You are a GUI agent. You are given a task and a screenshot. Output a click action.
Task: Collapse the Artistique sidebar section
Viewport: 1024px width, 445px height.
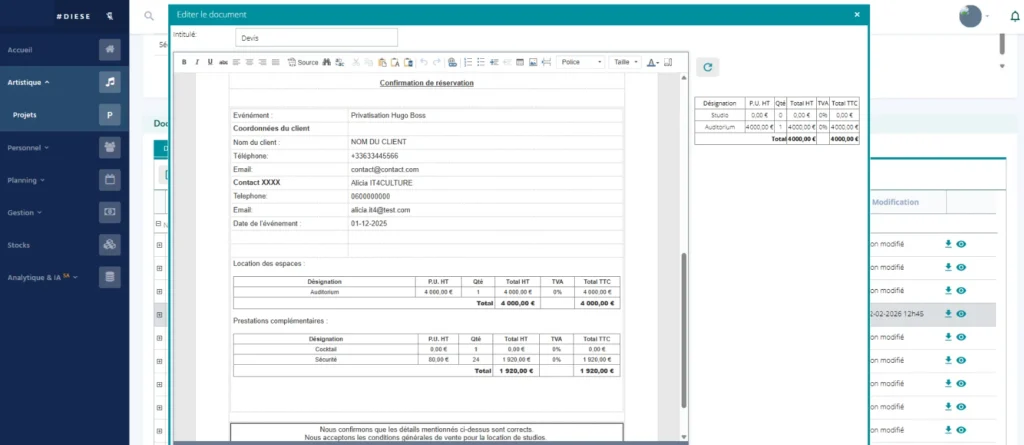(x=29, y=82)
